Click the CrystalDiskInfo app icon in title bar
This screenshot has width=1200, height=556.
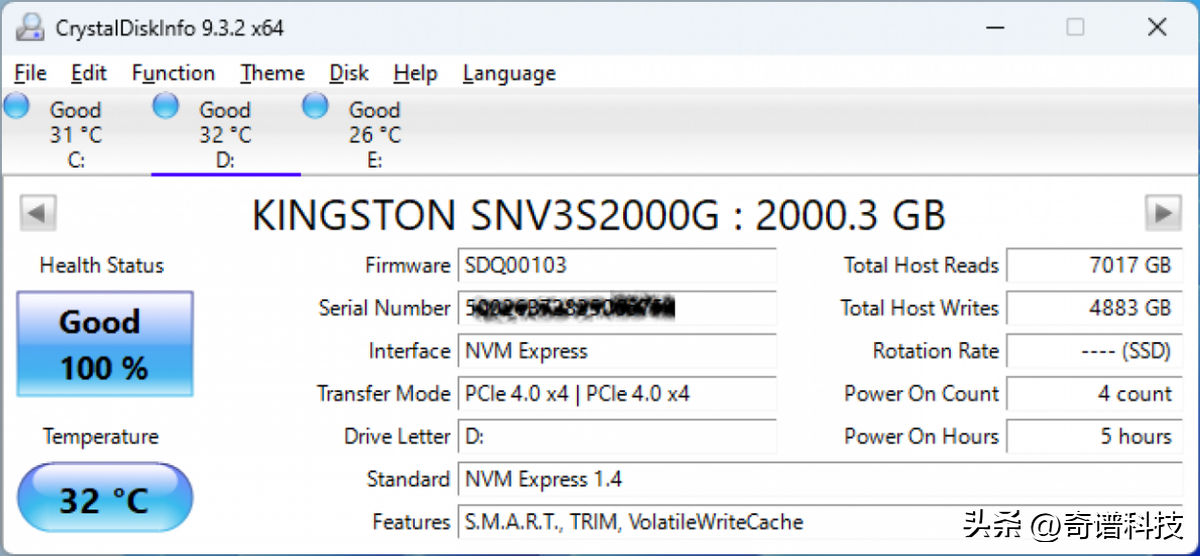pyautogui.click(x=30, y=27)
